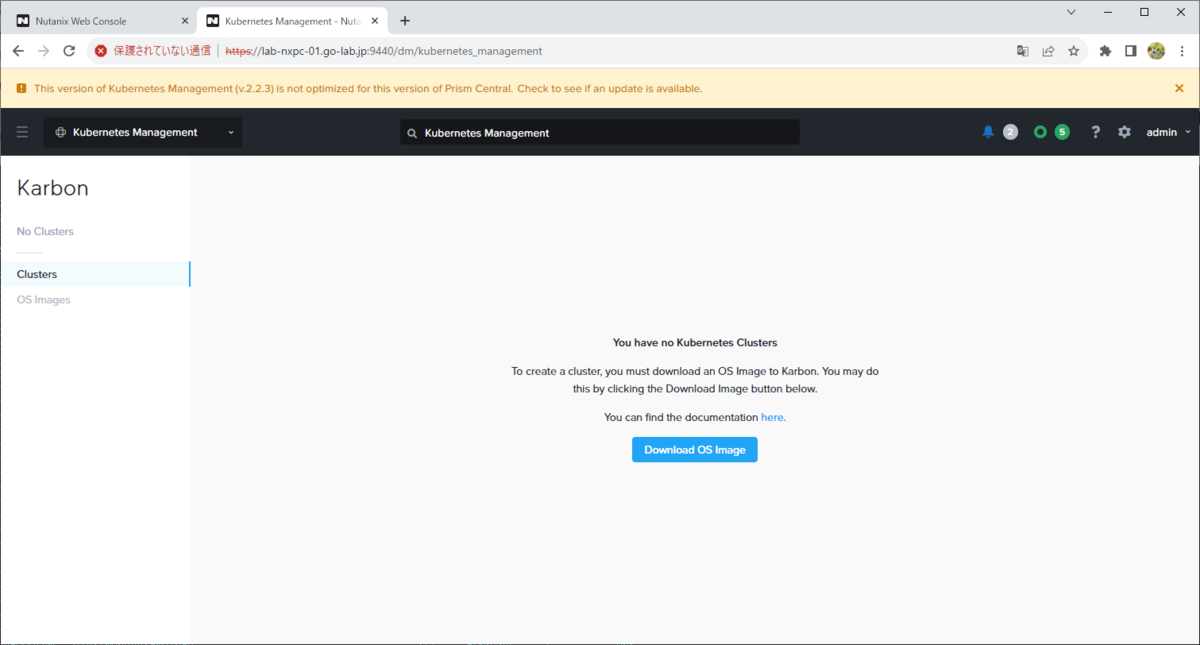
Task: Open the help question mark icon
Action: pos(1096,132)
